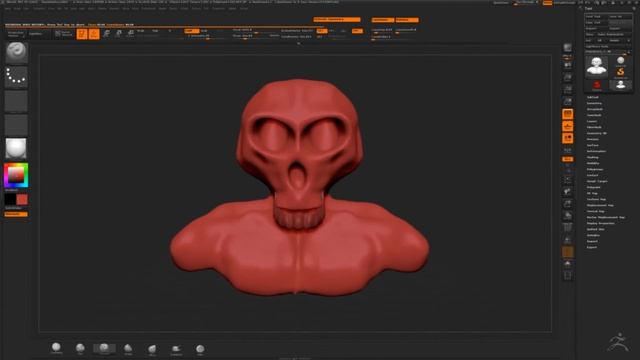
Task: Open the Dots stroke type selector
Action: 16,76
